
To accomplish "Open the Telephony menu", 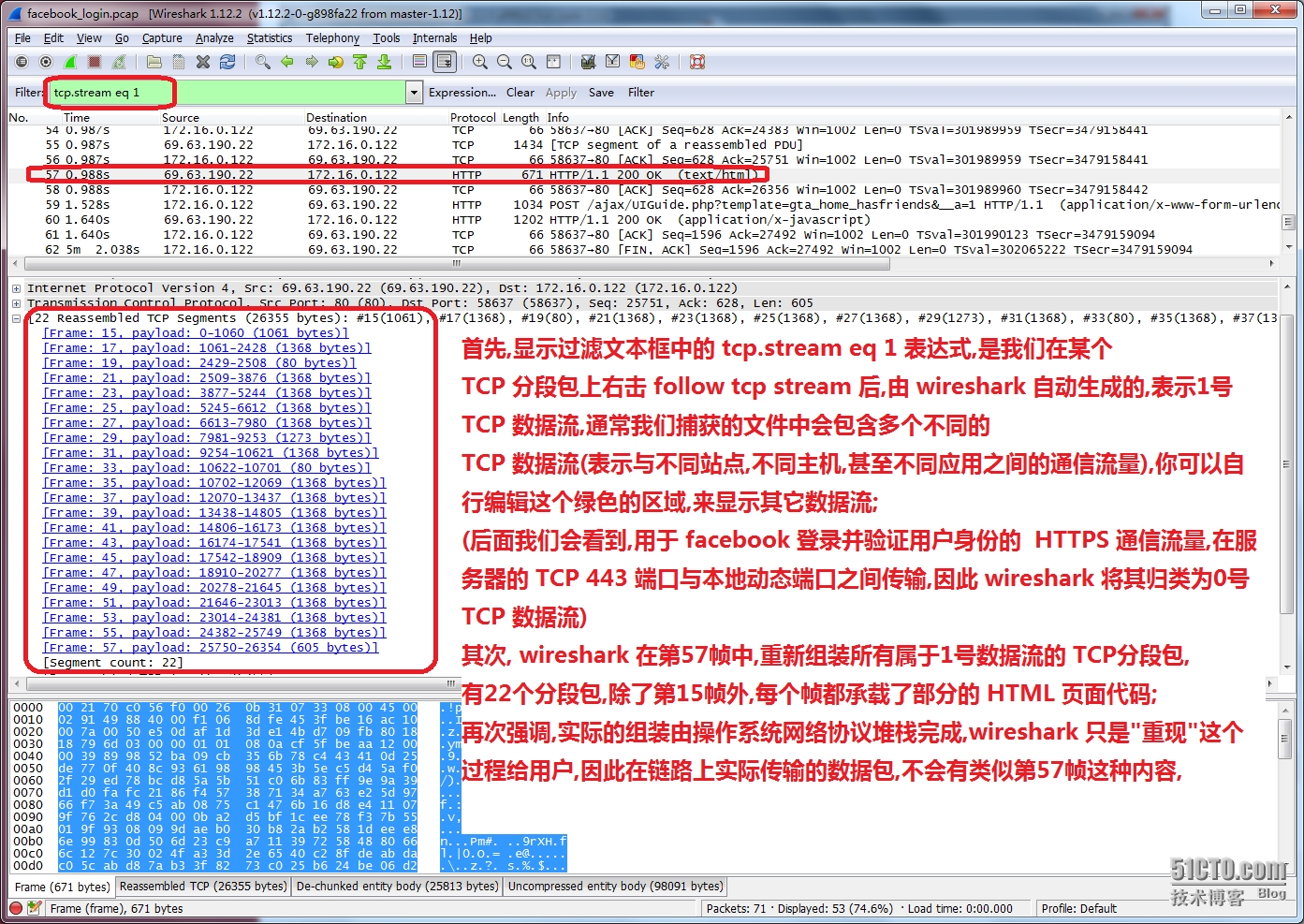I will (x=332, y=38).
